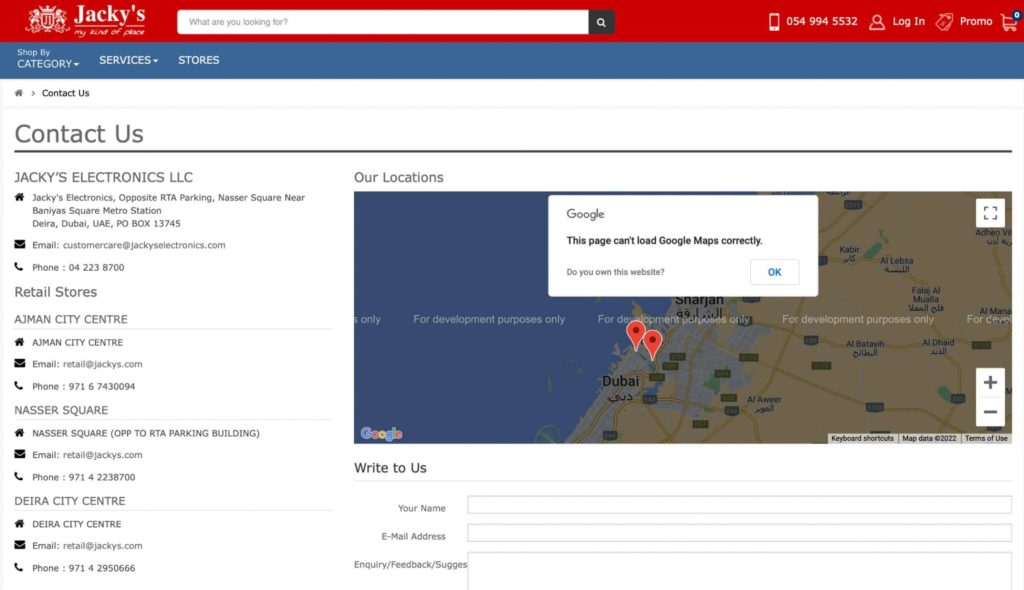Click the Map data ©2022 label
Viewport: 1024px width, 590px height.
(929, 438)
